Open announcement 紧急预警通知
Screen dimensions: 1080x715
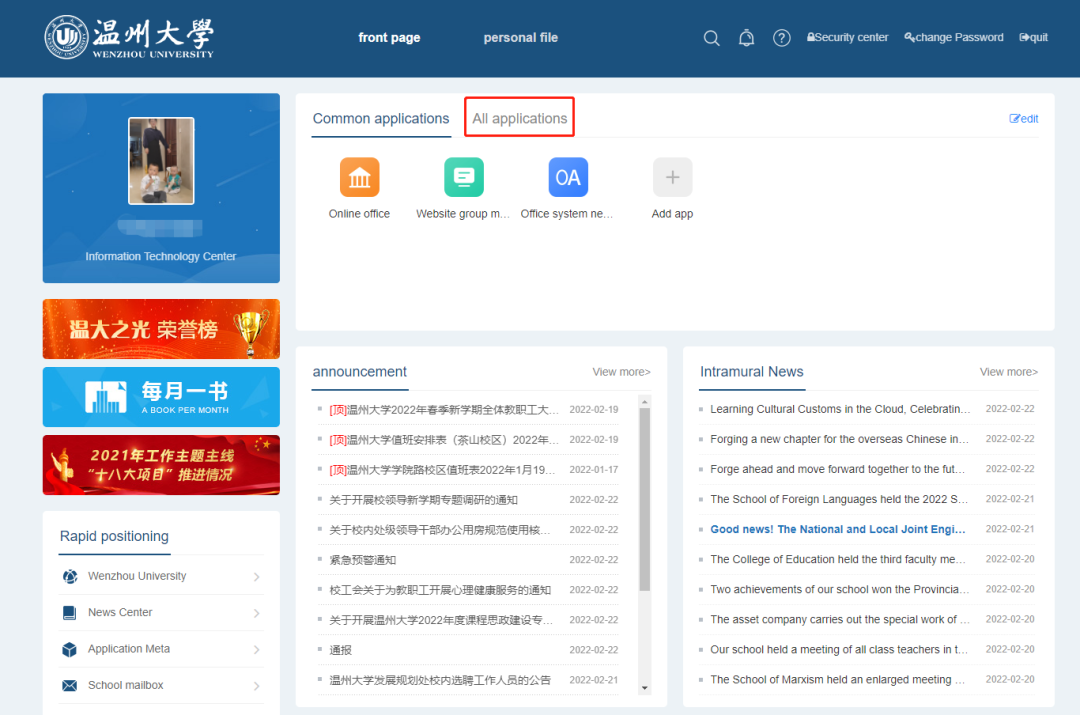click(362, 560)
